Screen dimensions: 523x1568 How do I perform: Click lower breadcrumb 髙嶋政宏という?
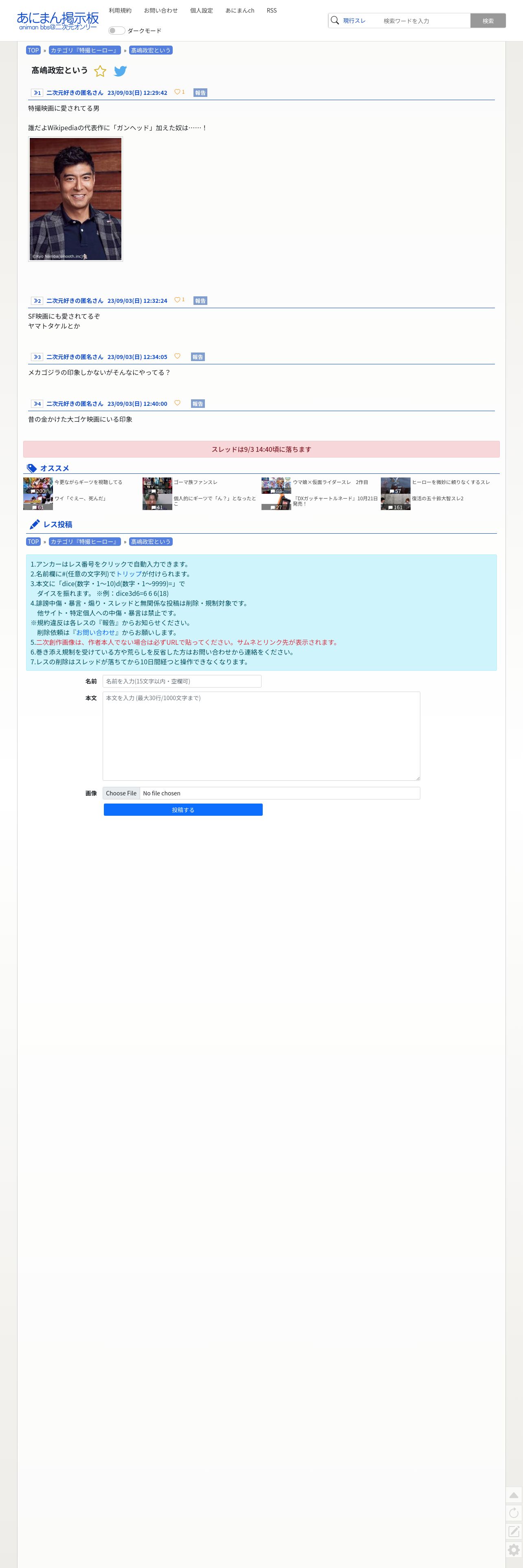(151, 542)
